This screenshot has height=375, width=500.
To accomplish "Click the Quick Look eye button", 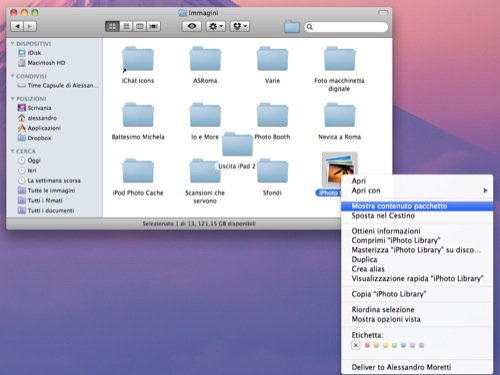I will (x=192, y=26).
